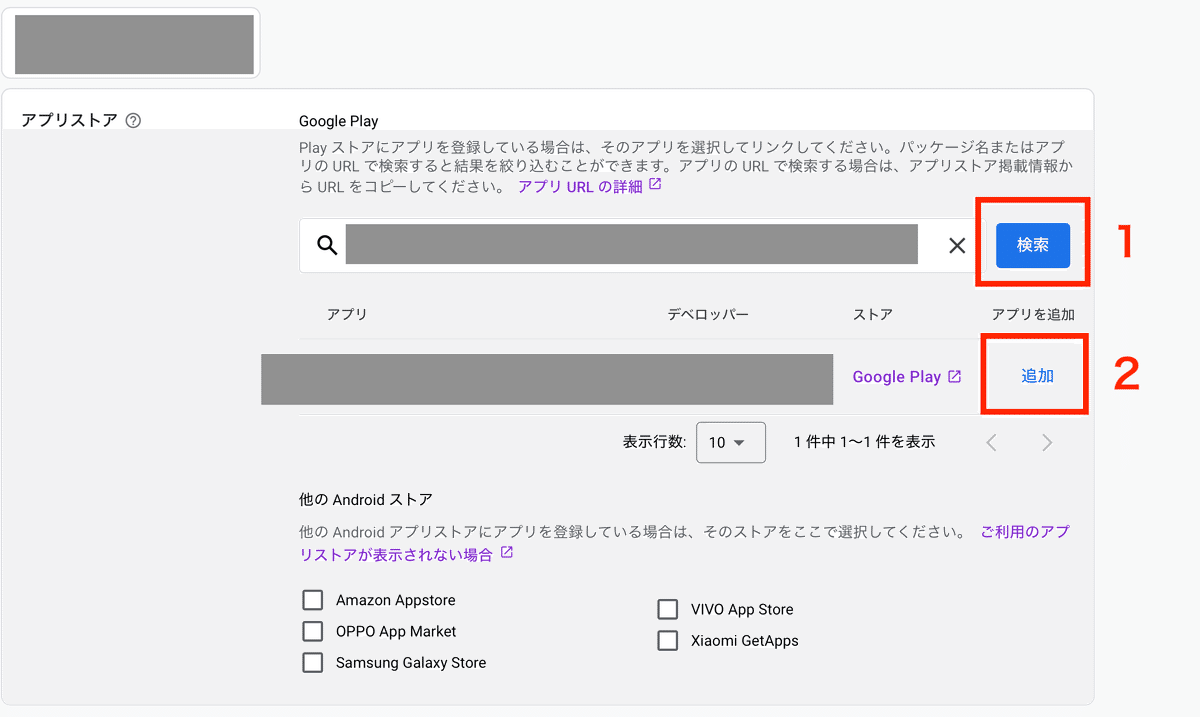Screen dimensions: 1200x717
Task: Click the 1 件中 1〜1 件を表示 text
Action: pos(864,441)
